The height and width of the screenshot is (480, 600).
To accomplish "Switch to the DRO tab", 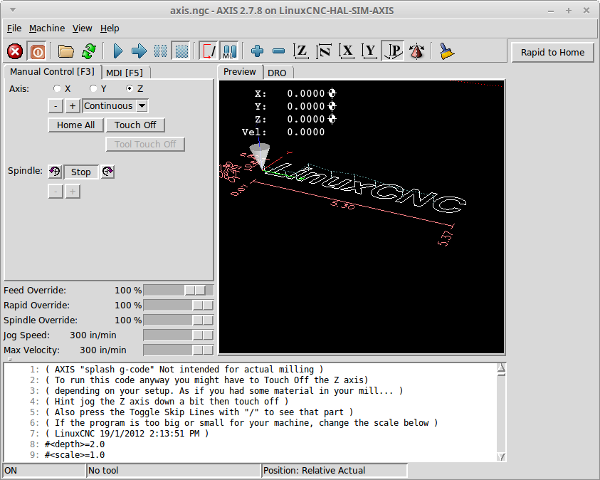I will pyautogui.click(x=278, y=72).
